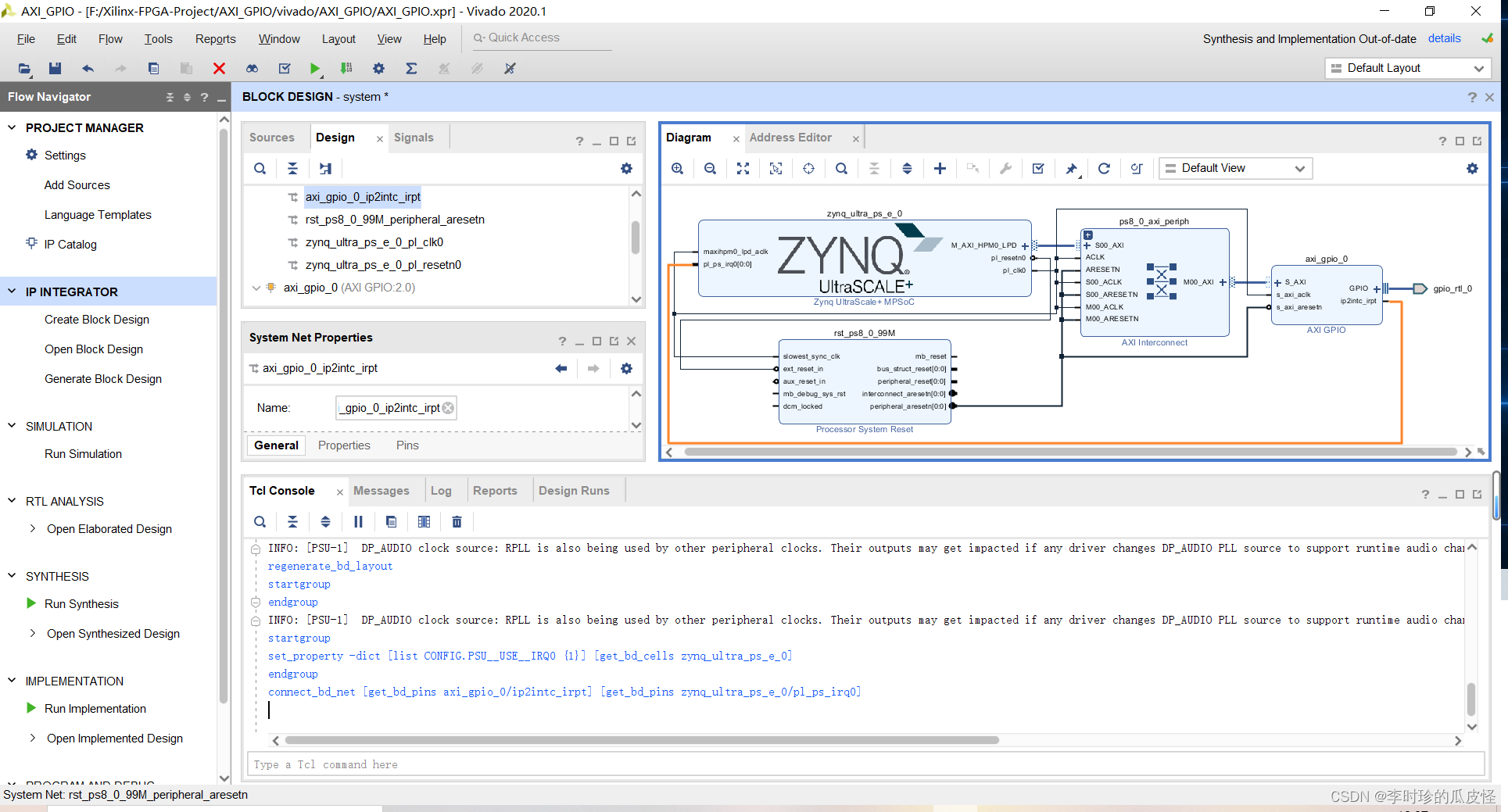Switch to Address Editor tab
Viewport: 1508px width, 812px height.
click(x=790, y=138)
